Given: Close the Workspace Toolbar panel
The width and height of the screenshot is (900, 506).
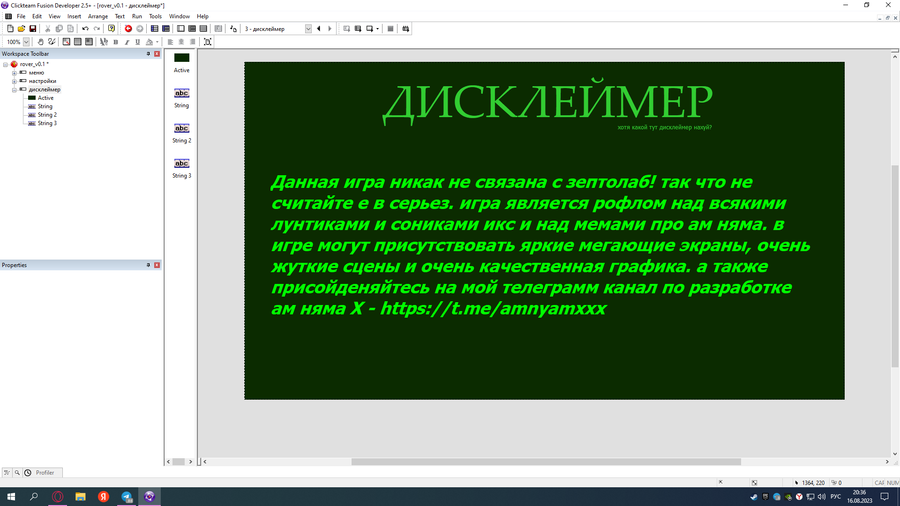Looking at the screenshot, I should click(157, 54).
